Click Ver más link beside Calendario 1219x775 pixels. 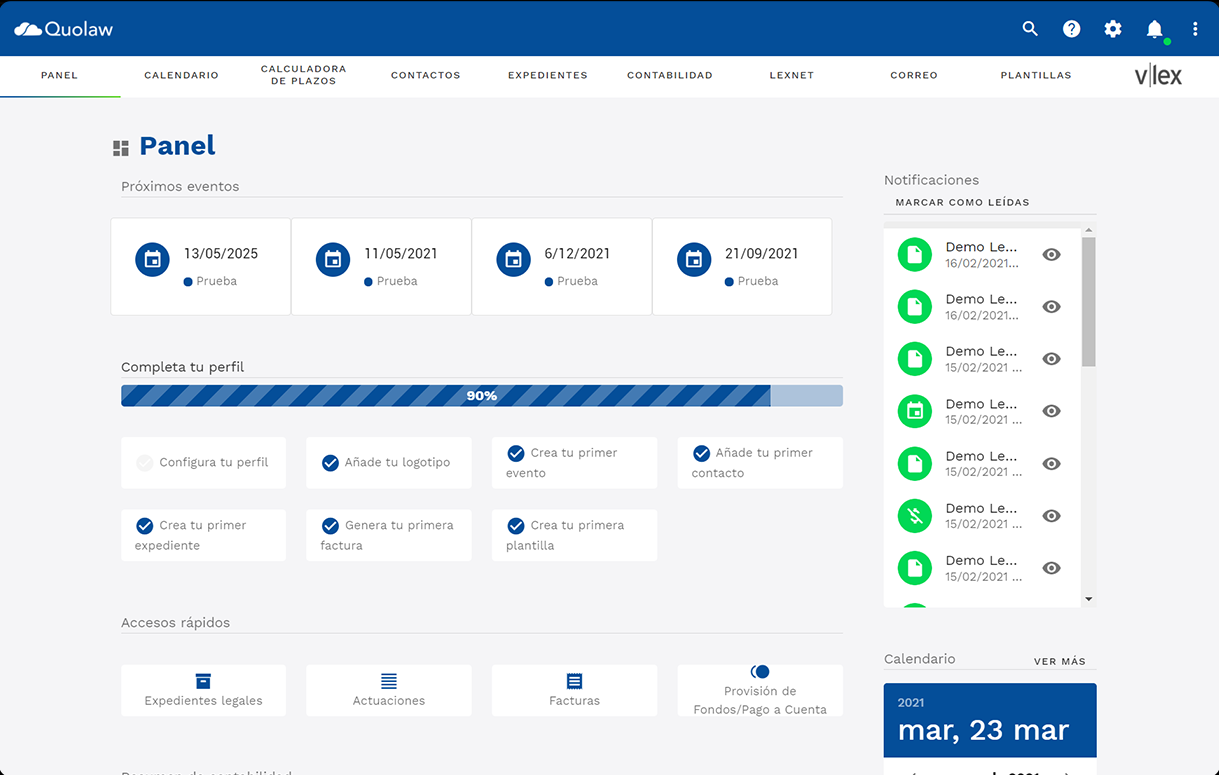pyautogui.click(x=1059, y=662)
